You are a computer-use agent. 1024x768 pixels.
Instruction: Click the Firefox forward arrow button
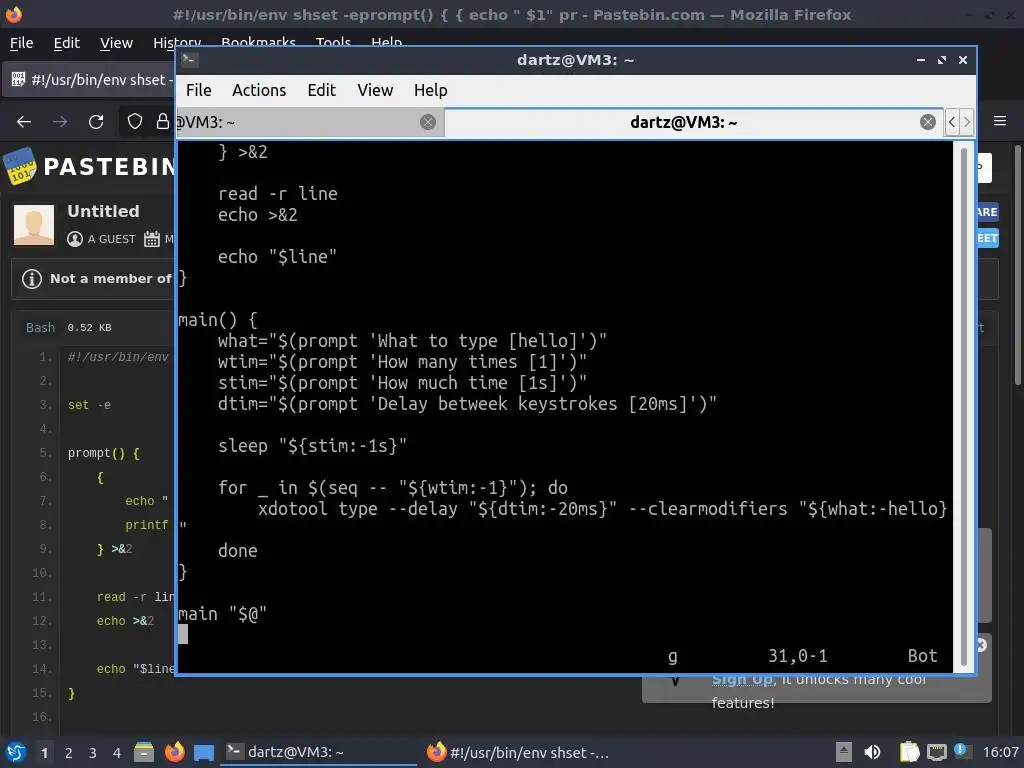pos(60,121)
